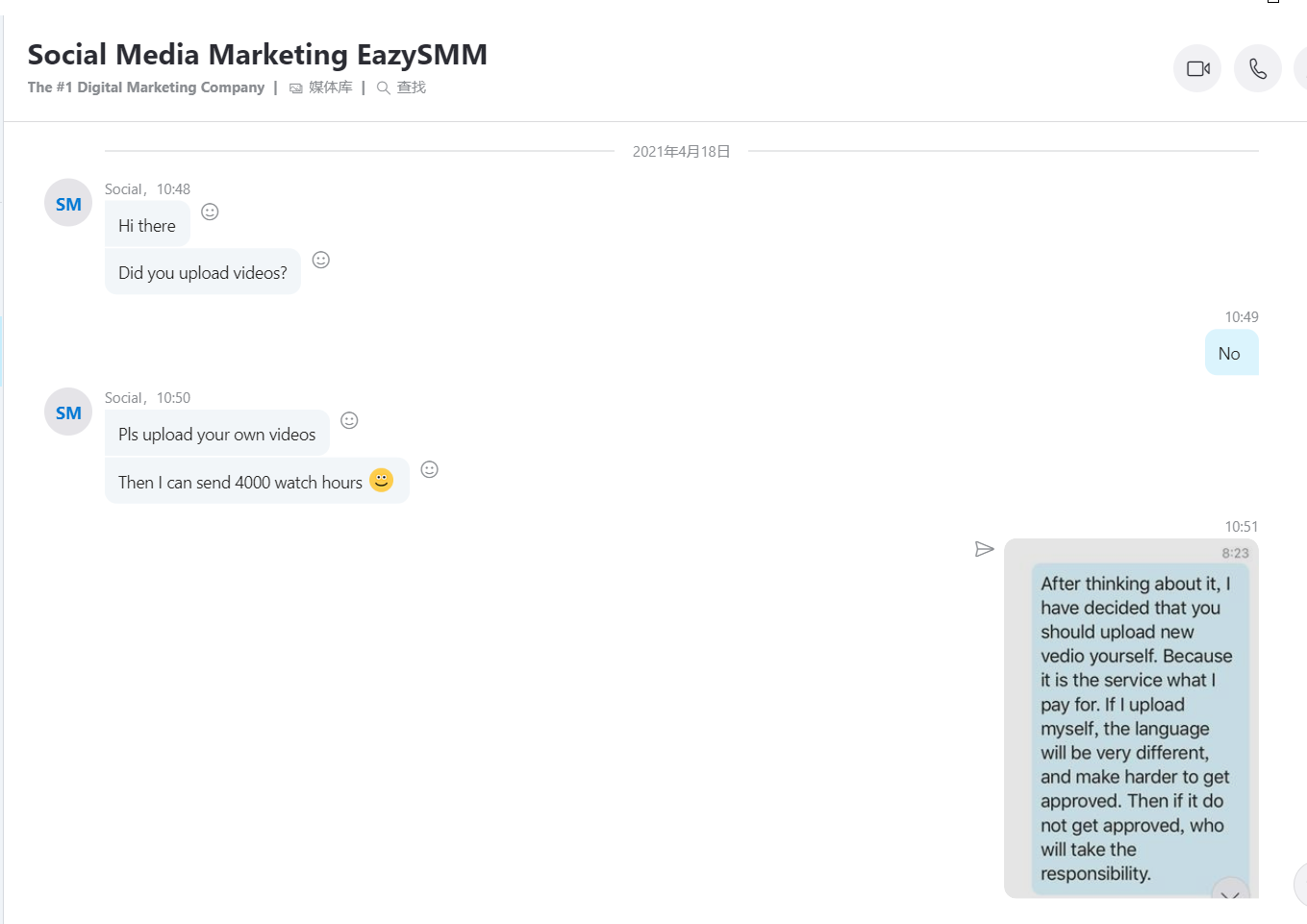This screenshot has width=1307, height=924.
Task: Open the Social Media Marketing EazySMM chat title
Action: 258,55
